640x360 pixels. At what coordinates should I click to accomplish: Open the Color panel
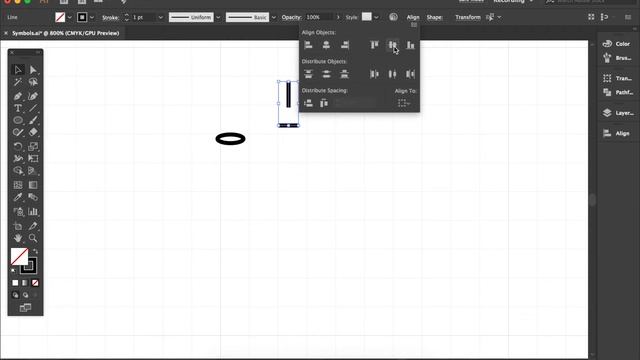point(617,44)
